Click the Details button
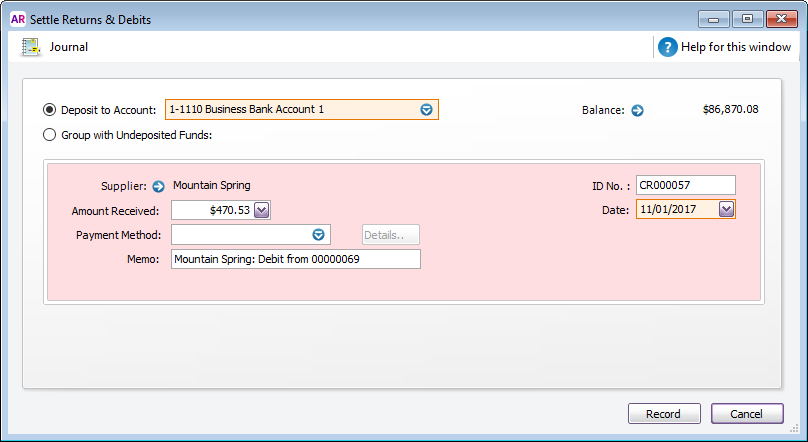 point(390,235)
